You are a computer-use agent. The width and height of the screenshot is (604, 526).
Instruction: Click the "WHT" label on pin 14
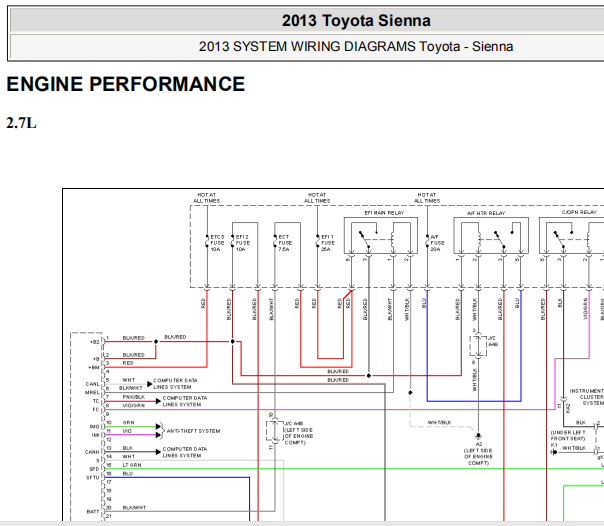pos(129,456)
